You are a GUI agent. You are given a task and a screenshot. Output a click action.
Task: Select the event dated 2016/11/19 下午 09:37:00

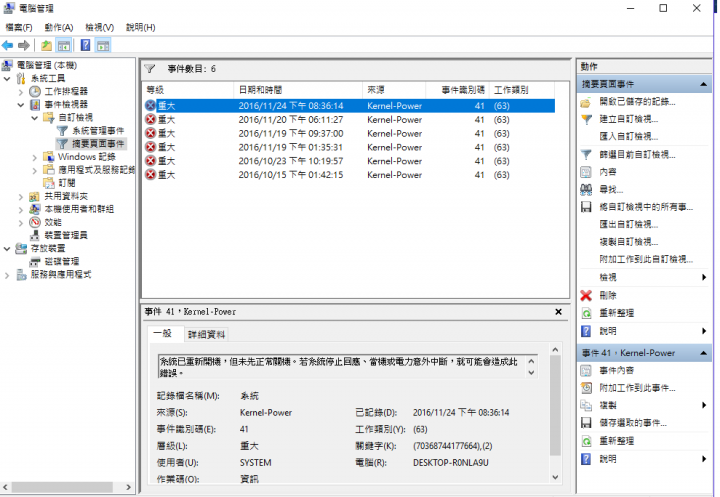(x=349, y=134)
